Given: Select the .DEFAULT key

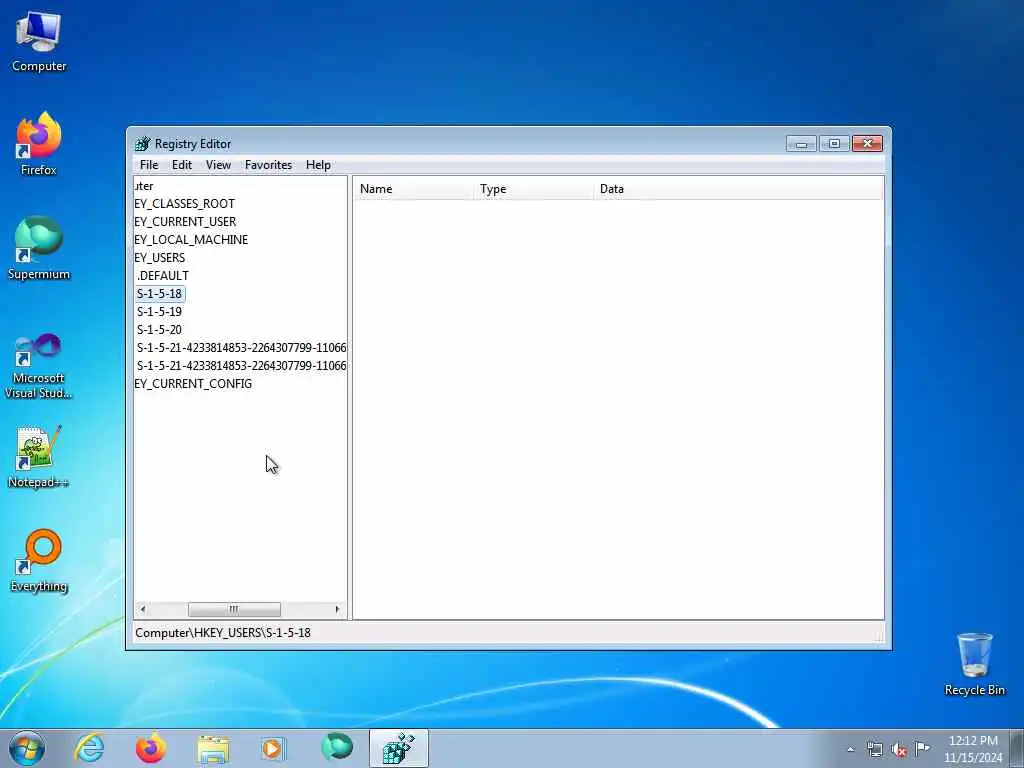Looking at the screenshot, I should (x=163, y=276).
